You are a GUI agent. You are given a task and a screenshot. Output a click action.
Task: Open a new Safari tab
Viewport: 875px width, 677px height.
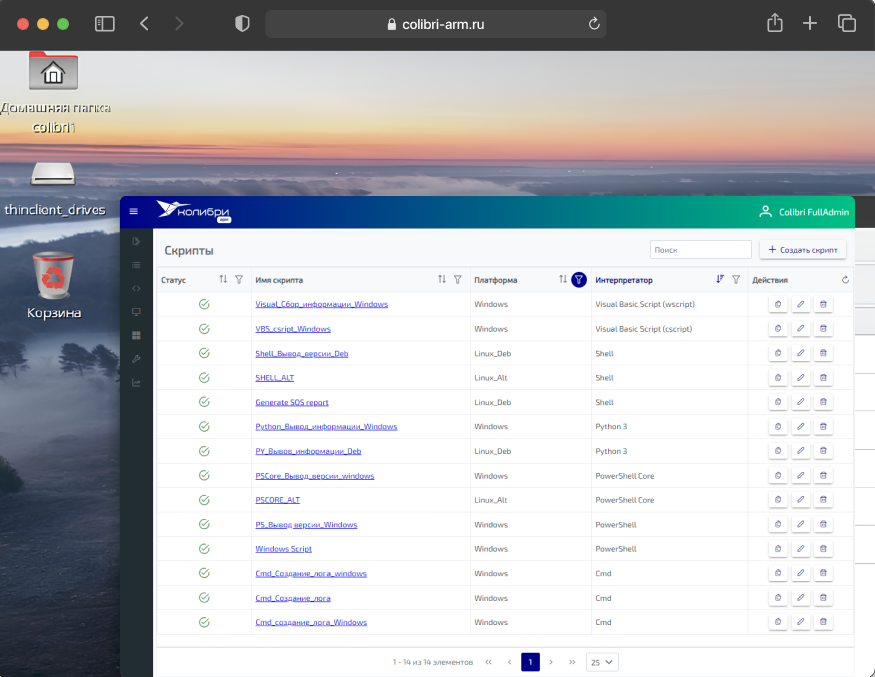click(810, 23)
